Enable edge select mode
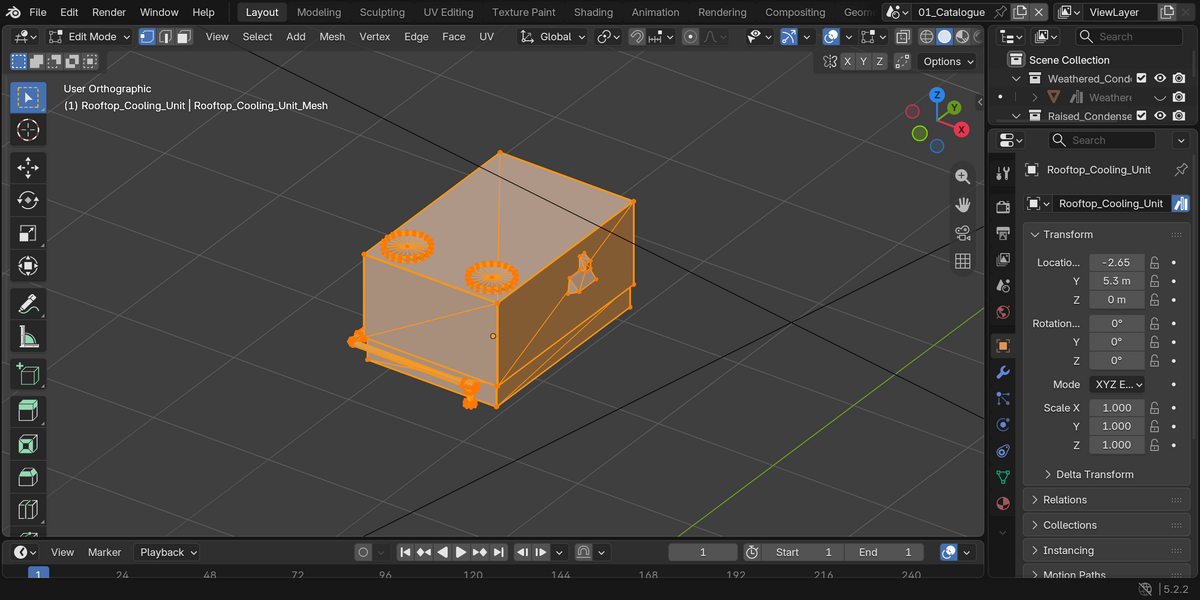 (165, 36)
